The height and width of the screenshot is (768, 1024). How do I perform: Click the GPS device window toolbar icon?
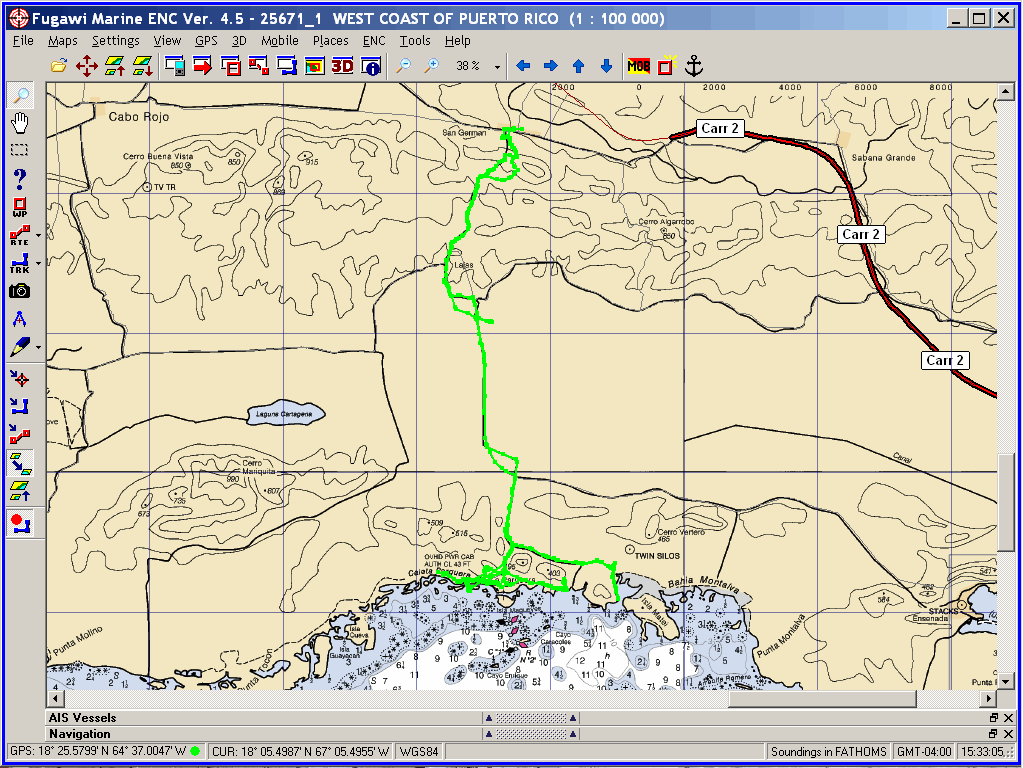tap(174, 65)
